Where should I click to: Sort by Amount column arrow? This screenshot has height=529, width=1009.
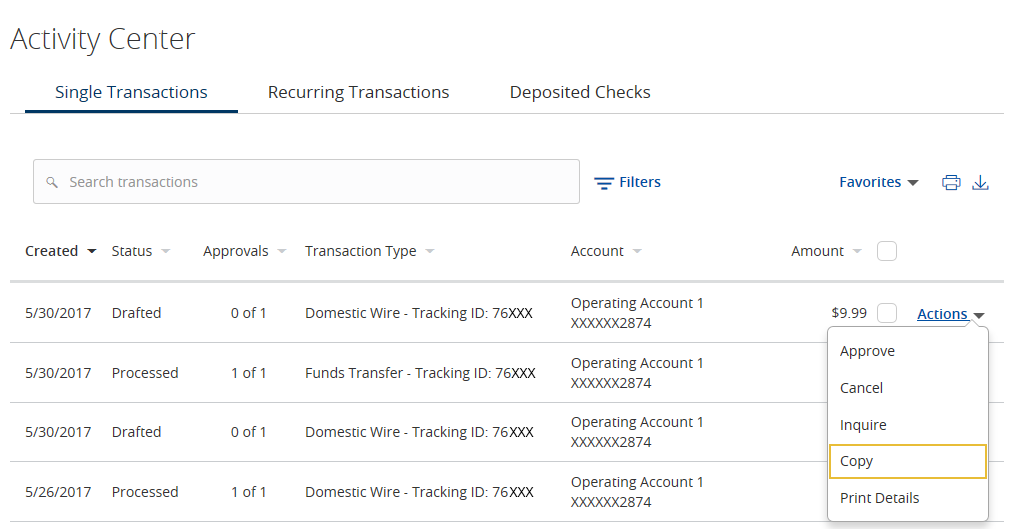coord(857,251)
